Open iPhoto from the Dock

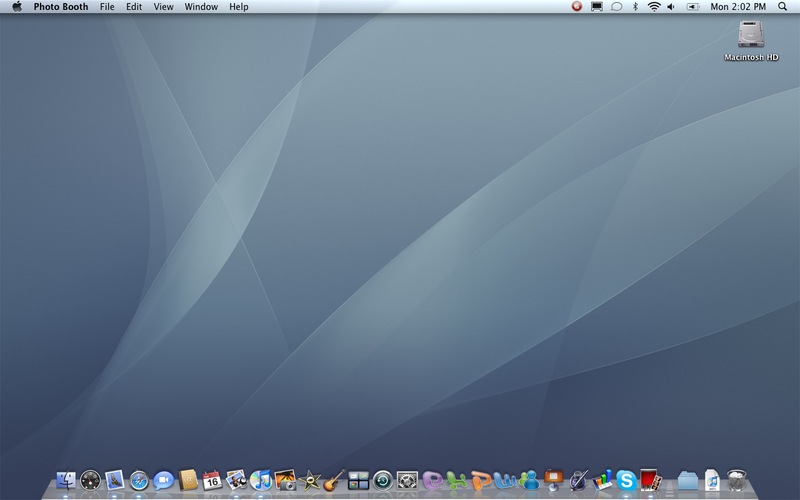pyautogui.click(x=285, y=480)
